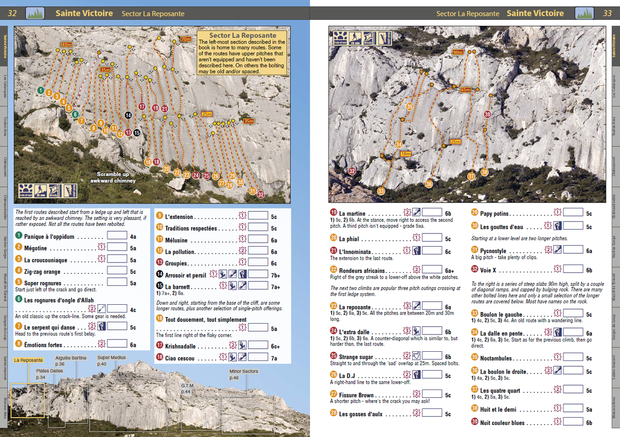Click the star rating icon for Mégotine
Screen dimensions: 620x437
[102, 247]
